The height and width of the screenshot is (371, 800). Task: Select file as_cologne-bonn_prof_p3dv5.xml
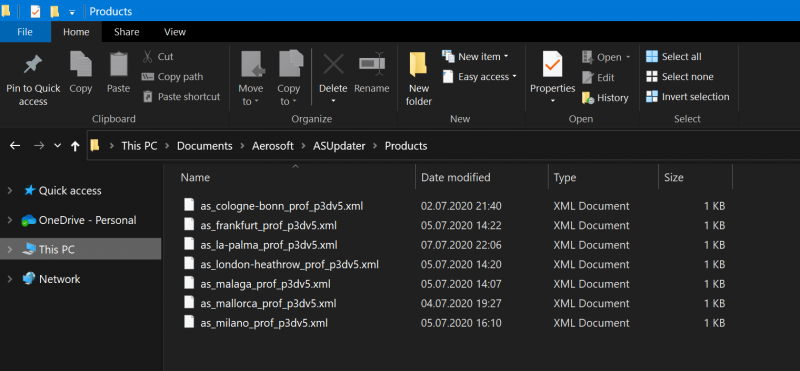click(x=282, y=206)
